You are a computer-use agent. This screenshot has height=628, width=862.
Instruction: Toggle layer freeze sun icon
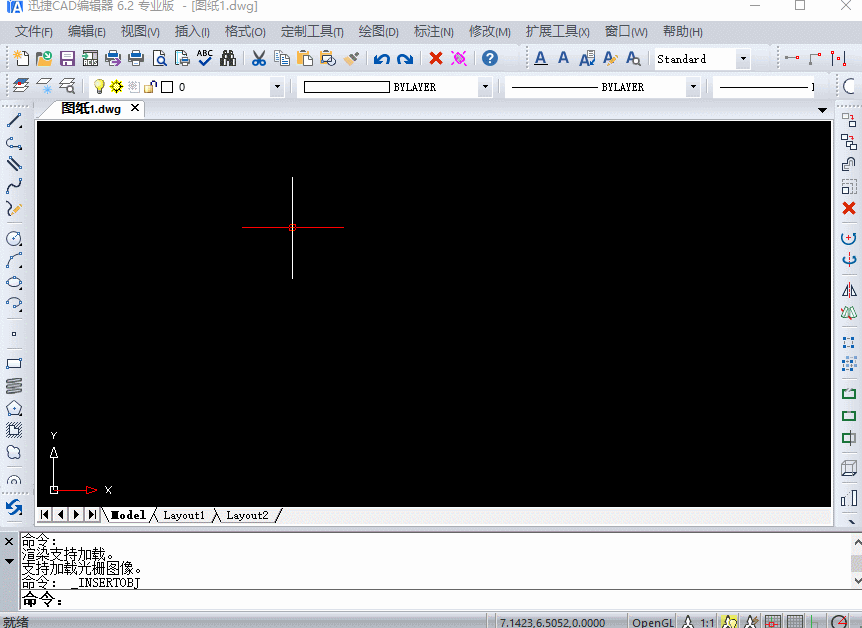click(117, 86)
